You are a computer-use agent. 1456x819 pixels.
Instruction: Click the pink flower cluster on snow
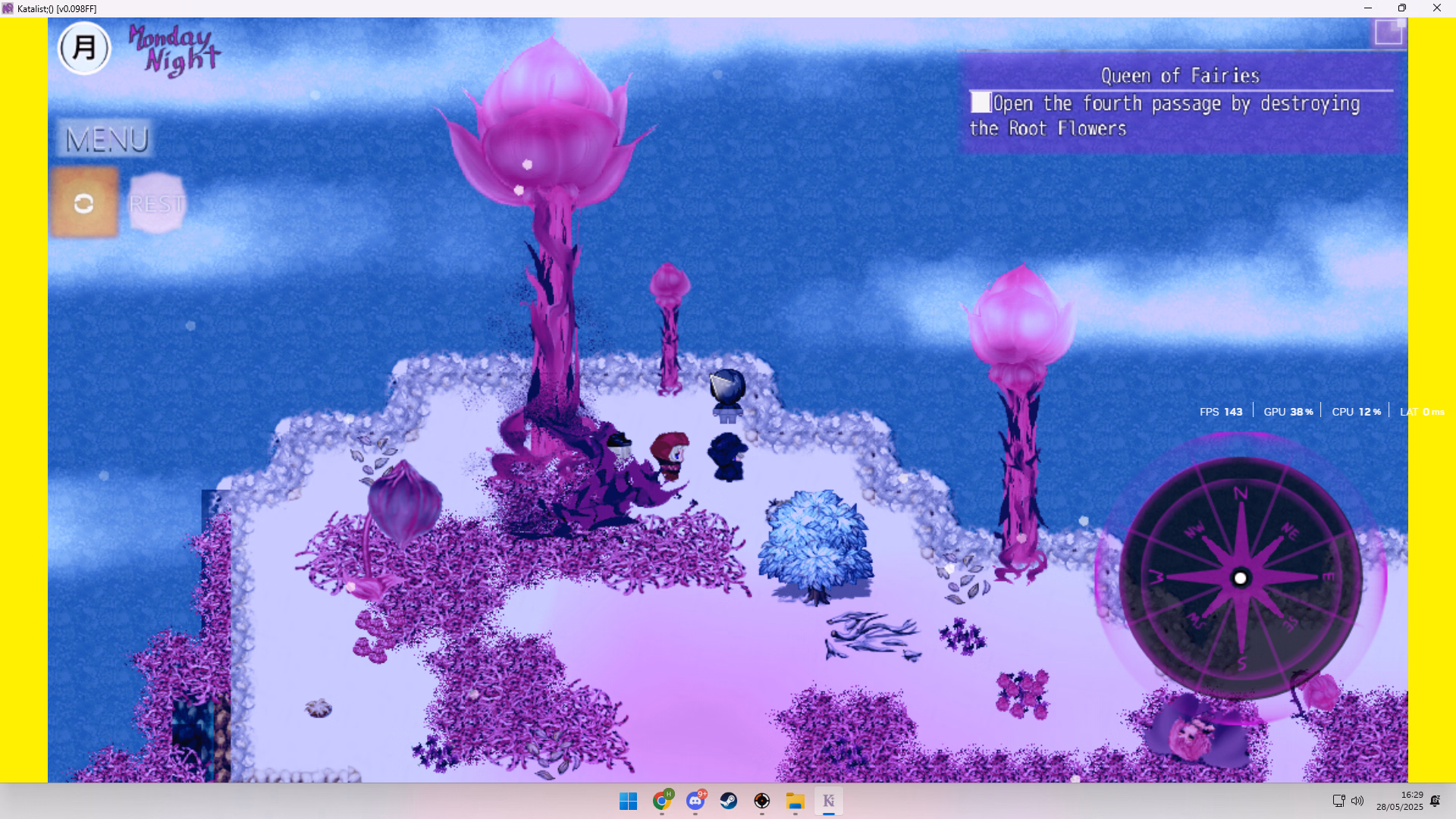pos(1022,694)
